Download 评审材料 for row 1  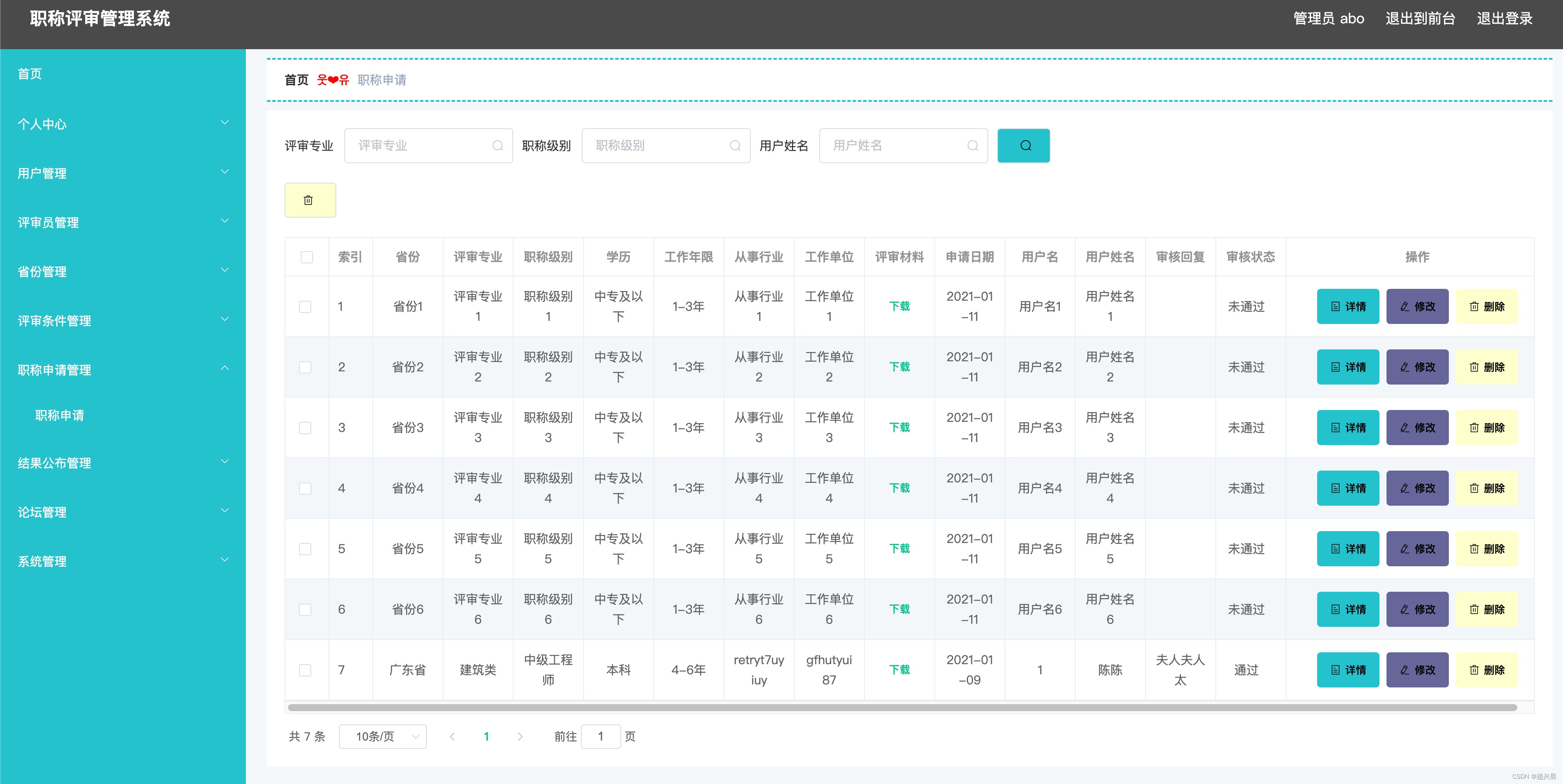[x=899, y=306]
